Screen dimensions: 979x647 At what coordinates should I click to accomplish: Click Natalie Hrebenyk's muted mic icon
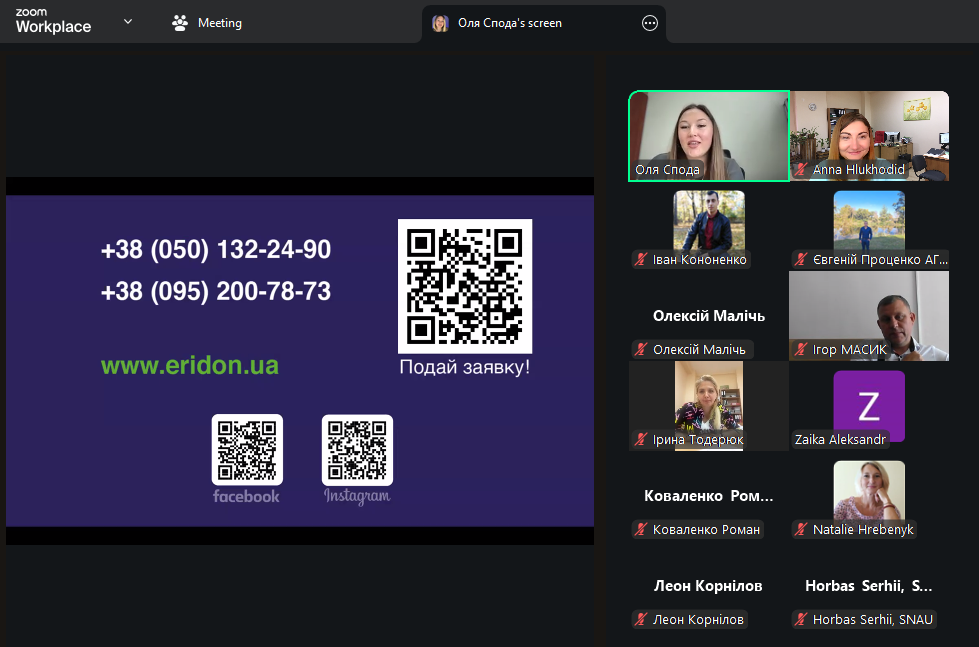click(802, 530)
